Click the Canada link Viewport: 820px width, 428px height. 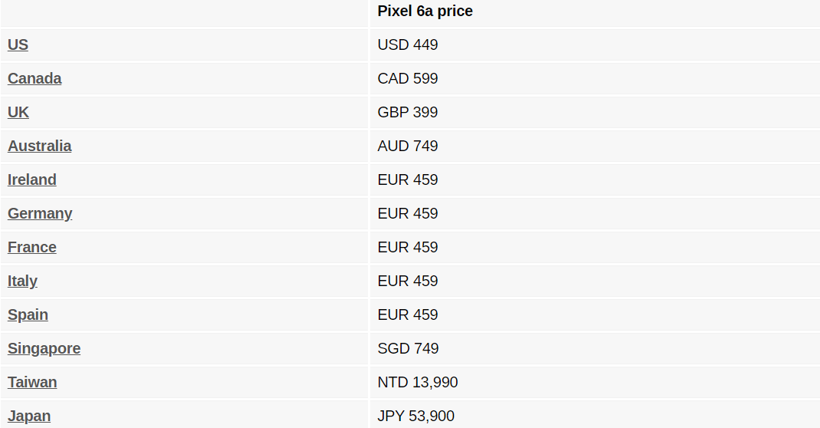(35, 79)
